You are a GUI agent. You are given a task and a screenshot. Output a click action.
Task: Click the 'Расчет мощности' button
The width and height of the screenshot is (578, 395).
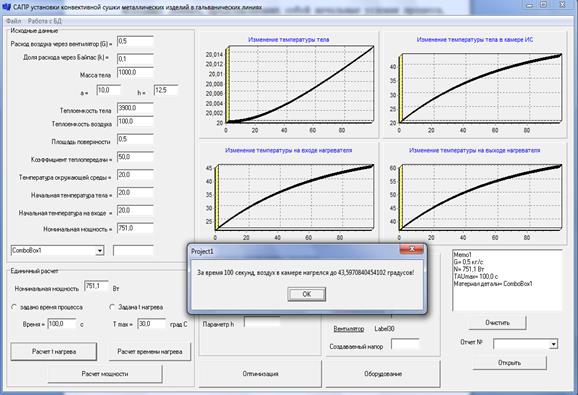pos(105,374)
